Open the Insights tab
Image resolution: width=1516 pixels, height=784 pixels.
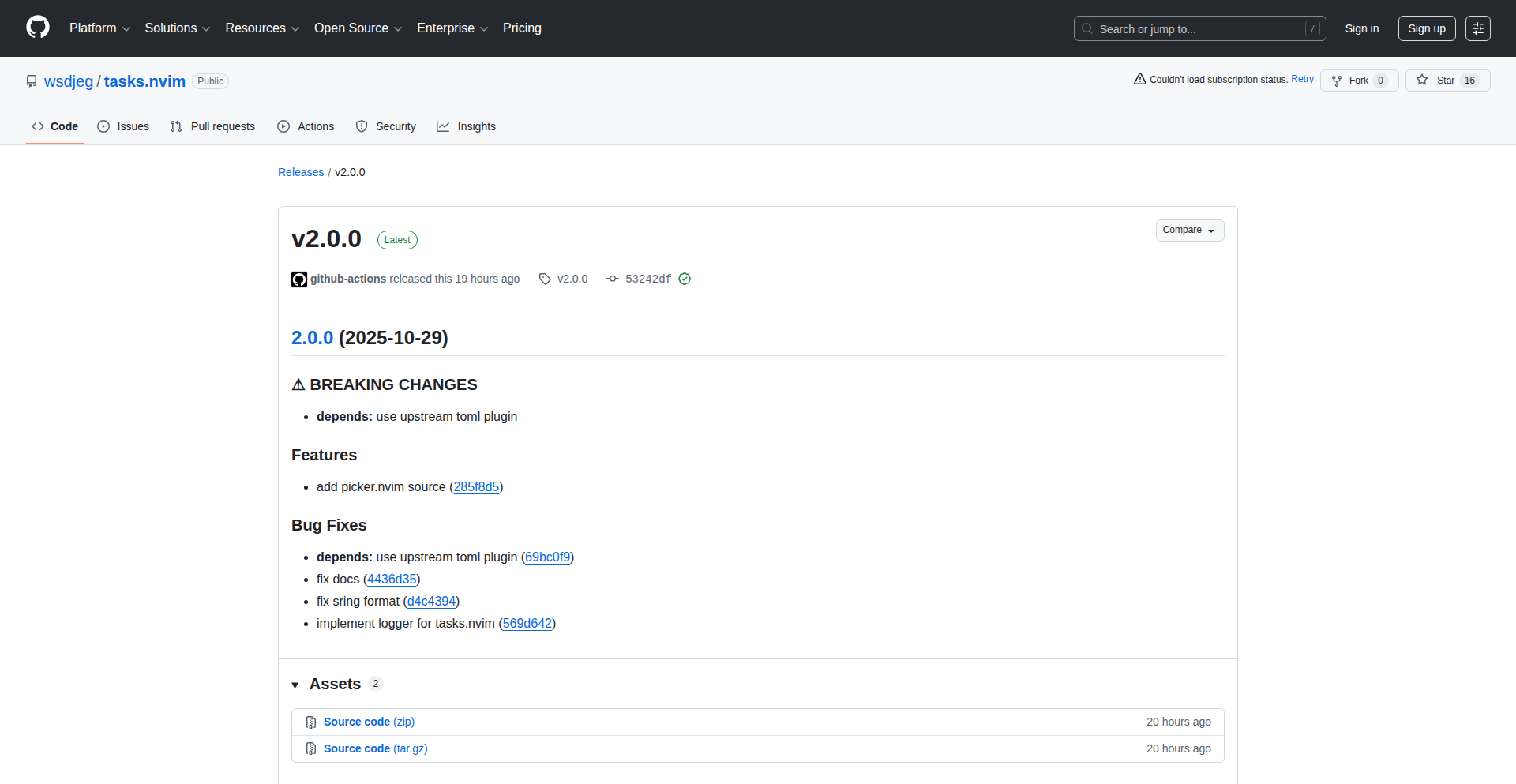pos(466,126)
